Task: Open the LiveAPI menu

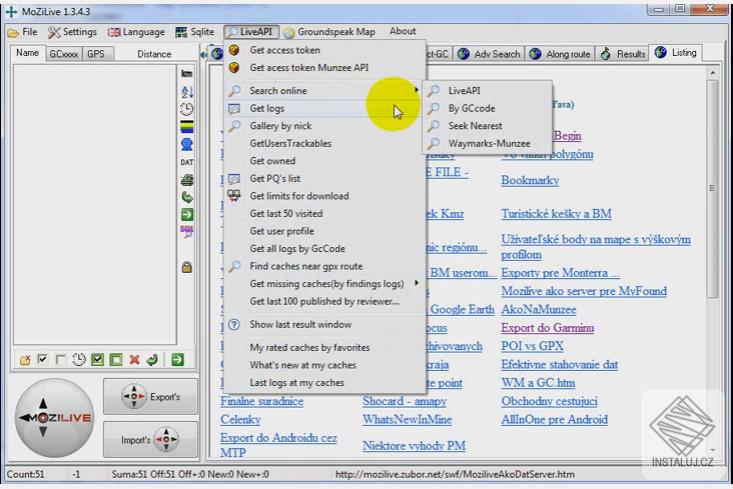Action: coord(251,32)
